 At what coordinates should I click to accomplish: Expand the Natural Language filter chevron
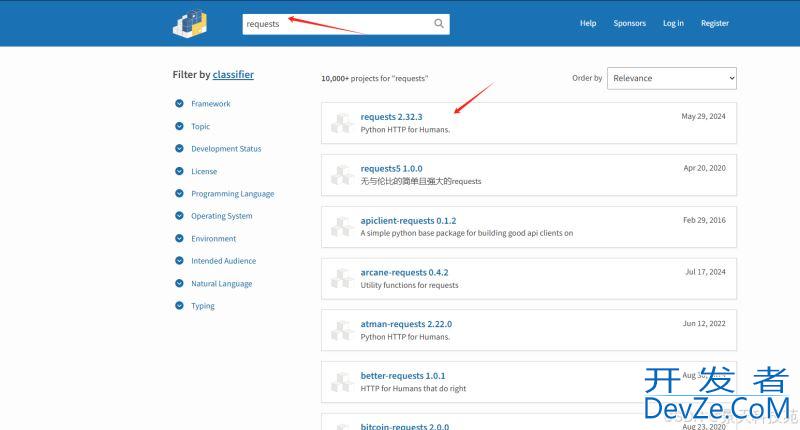[x=179, y=283]
